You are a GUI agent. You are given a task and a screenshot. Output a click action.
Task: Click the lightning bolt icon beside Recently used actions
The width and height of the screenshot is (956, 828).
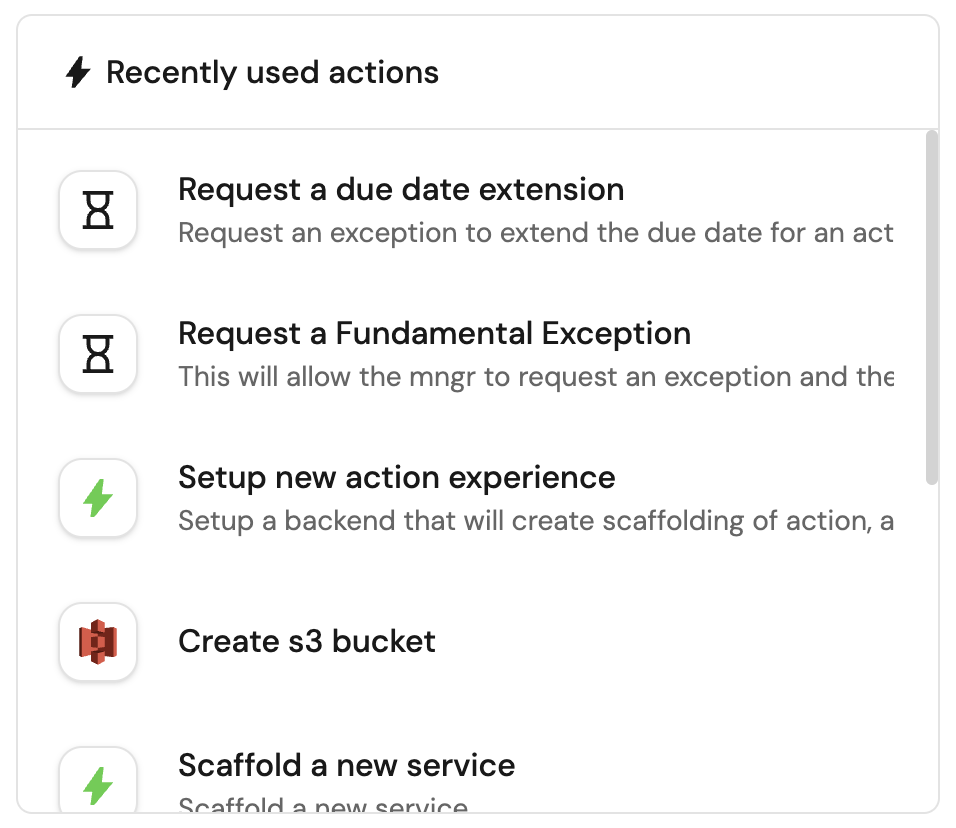point(77,73)
